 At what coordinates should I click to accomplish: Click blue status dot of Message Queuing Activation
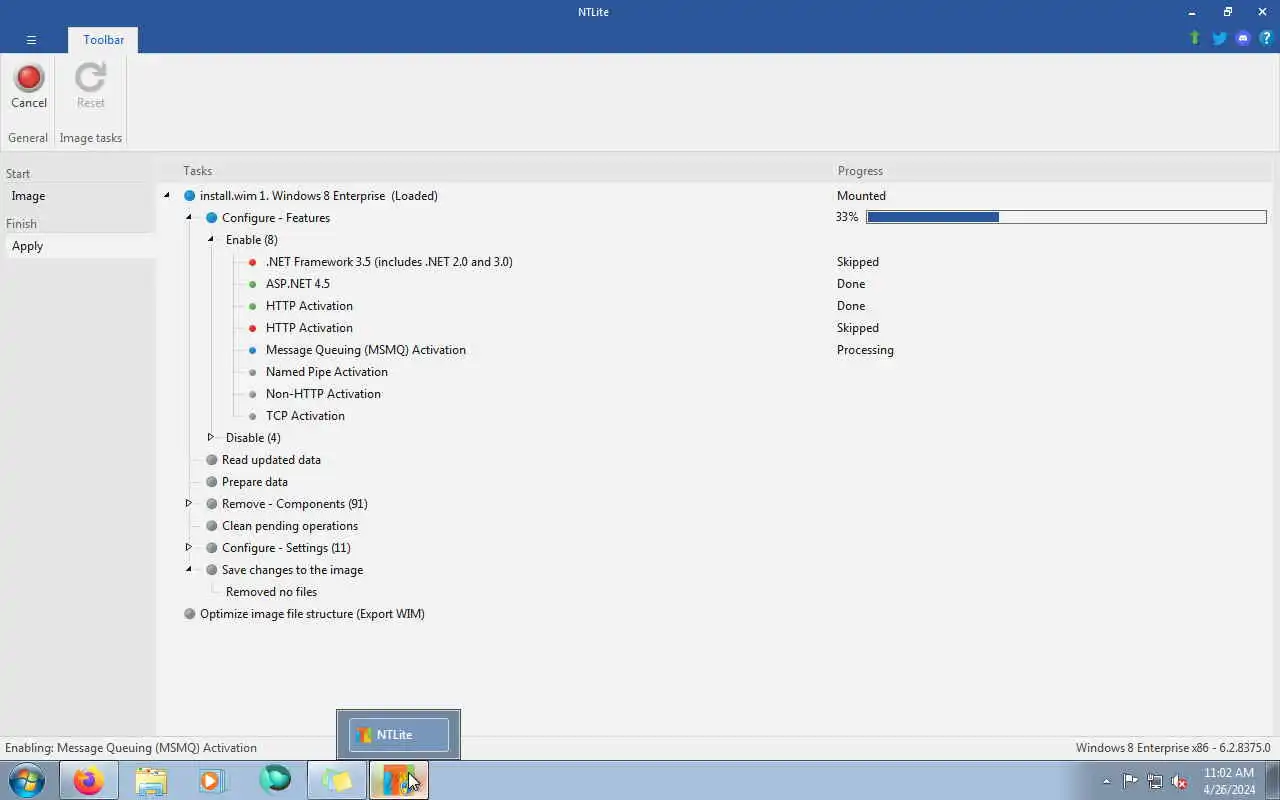[253, 350]
